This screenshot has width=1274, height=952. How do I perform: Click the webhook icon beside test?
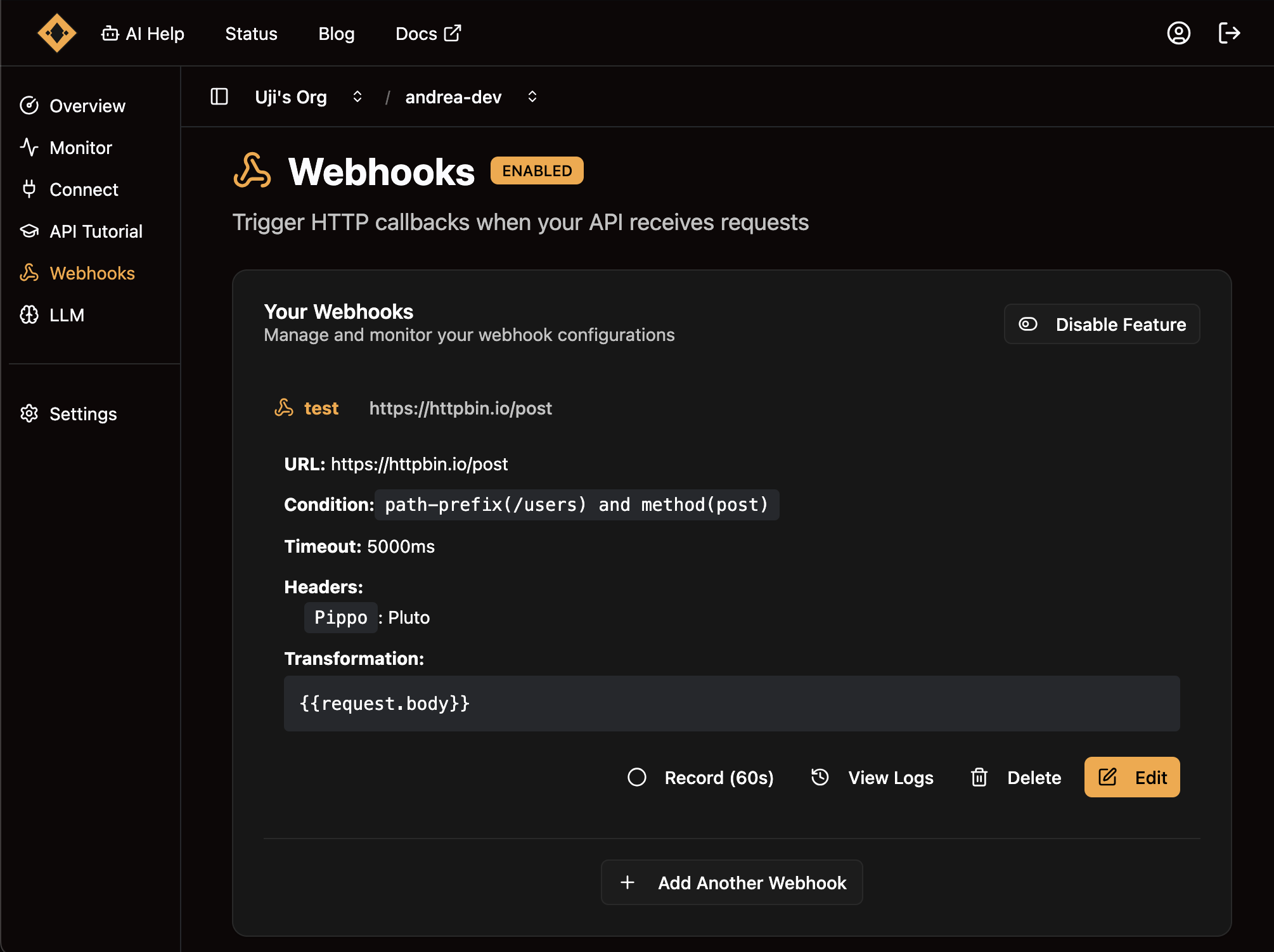284,408
